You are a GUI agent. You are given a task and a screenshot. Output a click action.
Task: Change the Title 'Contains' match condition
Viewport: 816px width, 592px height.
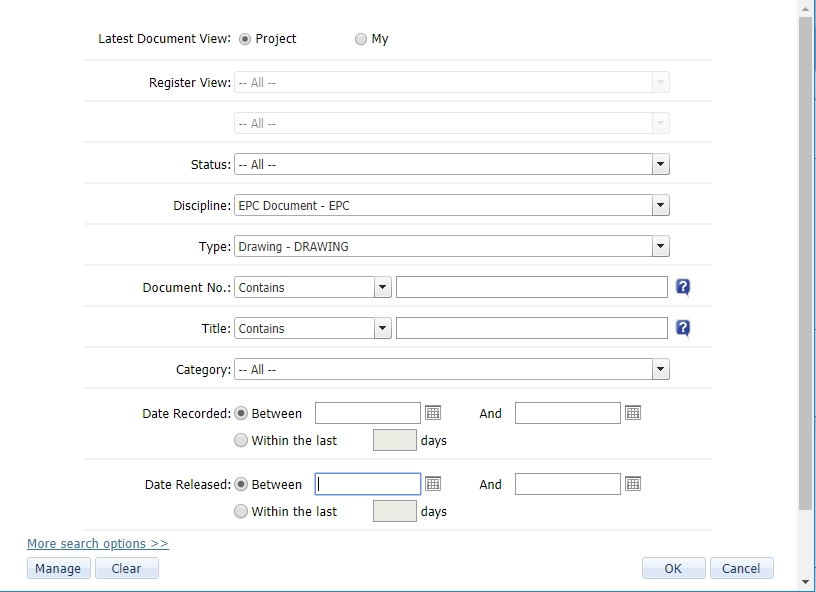pos(383,328)
